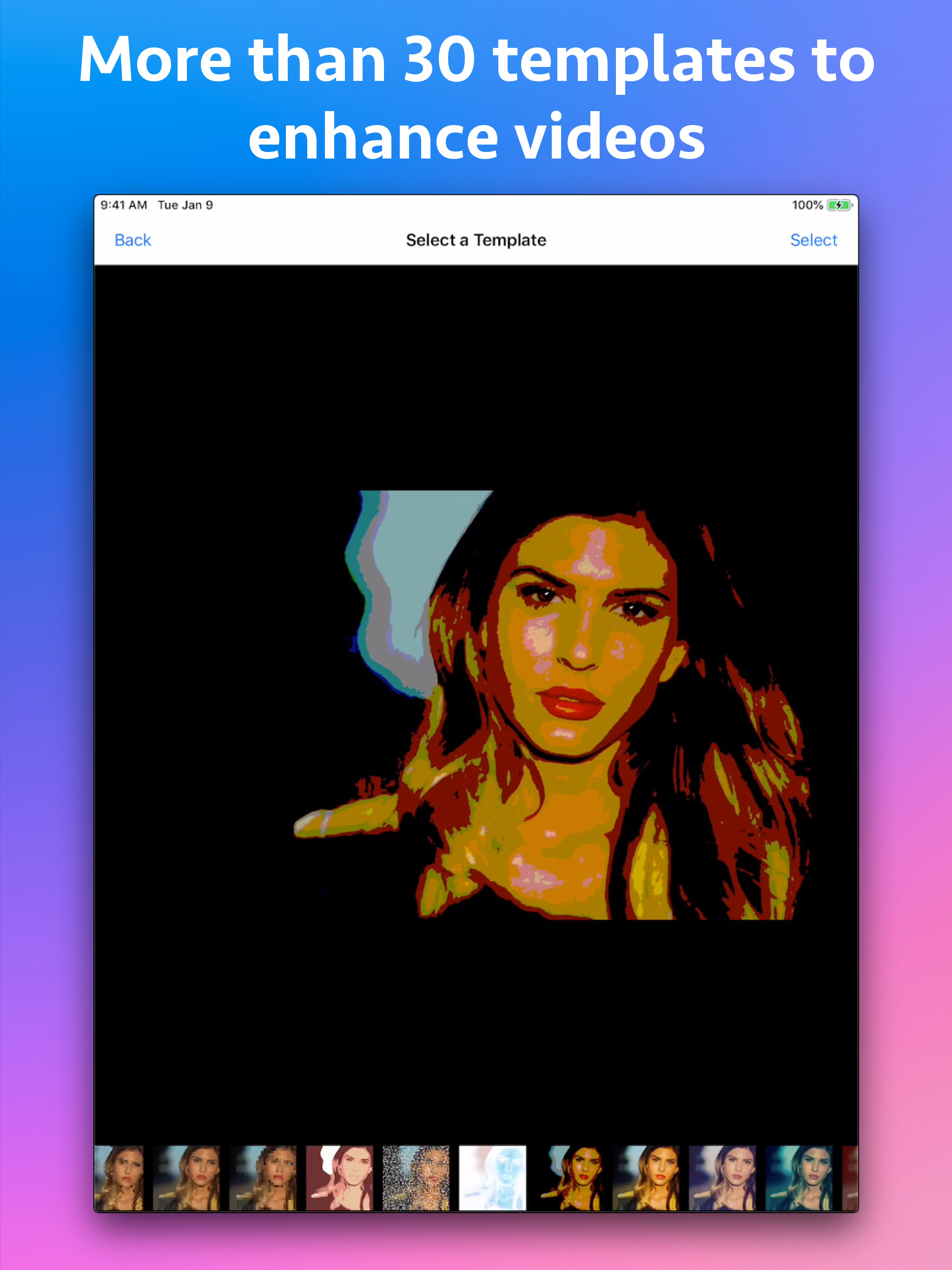Tap the Back button
This screenshot has height=1270, width=952.
click(132, 240)
